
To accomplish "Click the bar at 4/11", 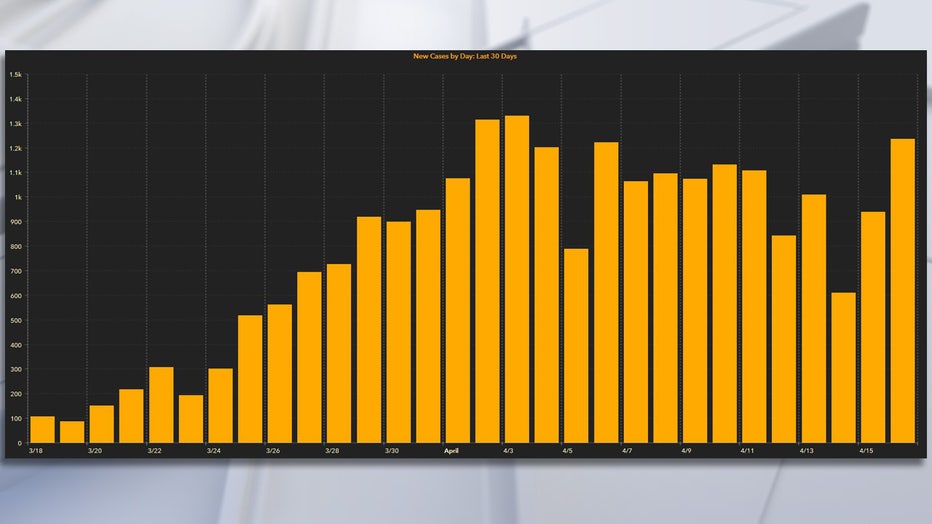I will click(x=754, y=307).
